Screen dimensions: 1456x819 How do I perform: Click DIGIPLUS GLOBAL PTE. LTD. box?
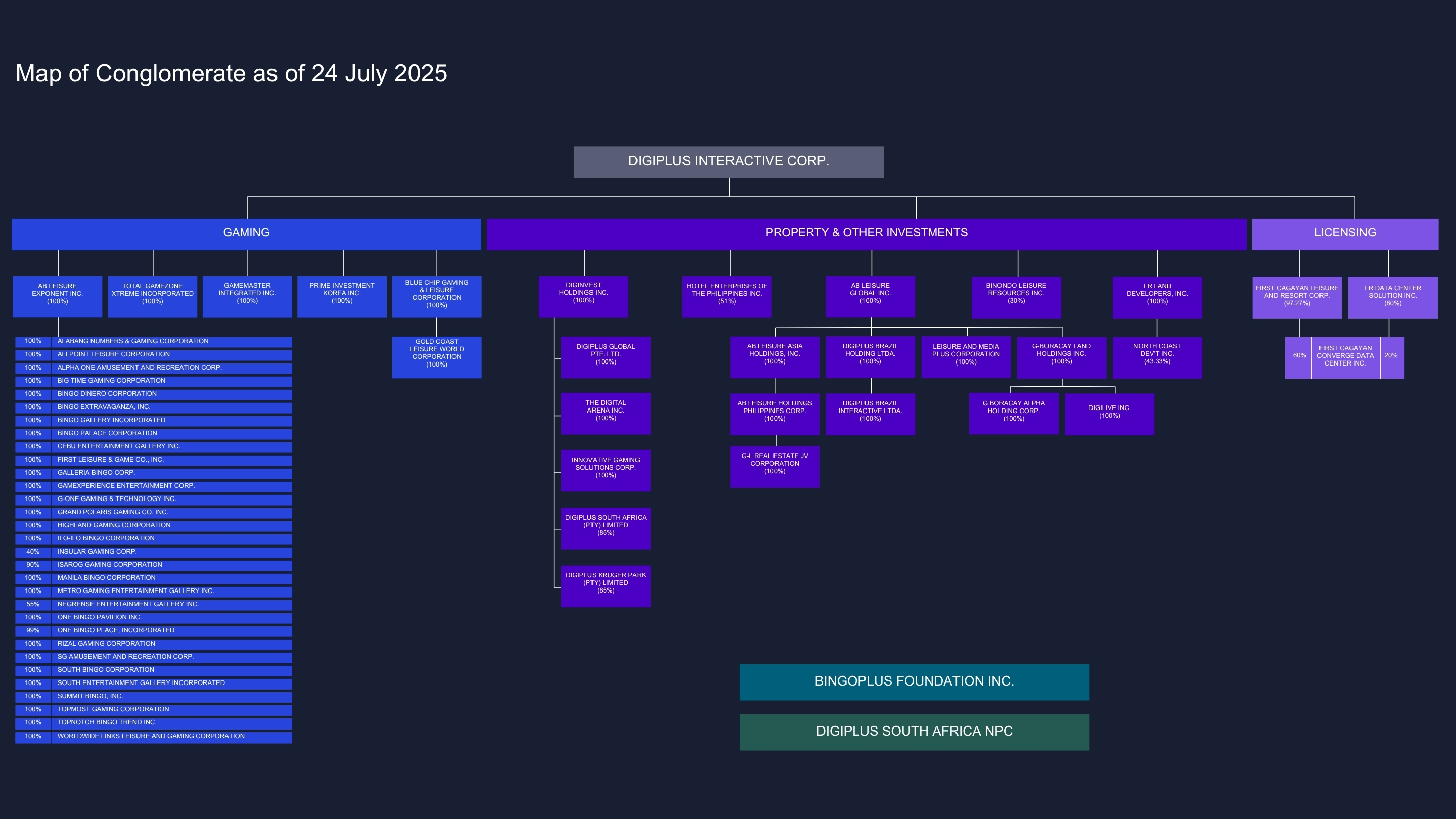pos(606,357)
